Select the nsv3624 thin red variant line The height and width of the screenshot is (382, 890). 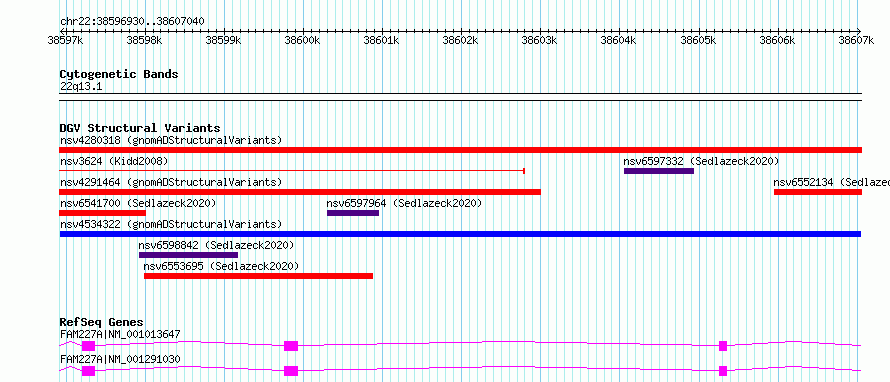[292, 171]
